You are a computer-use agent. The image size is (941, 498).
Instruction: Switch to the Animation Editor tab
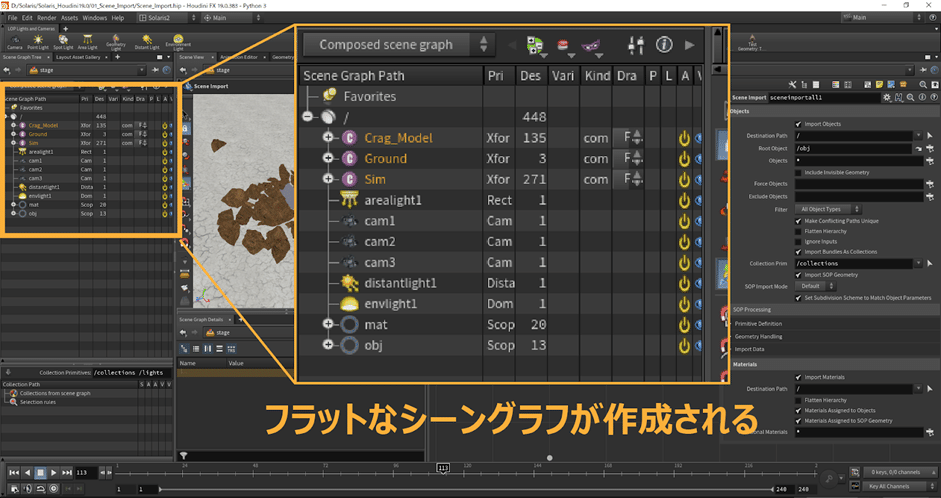coord(238,58)
